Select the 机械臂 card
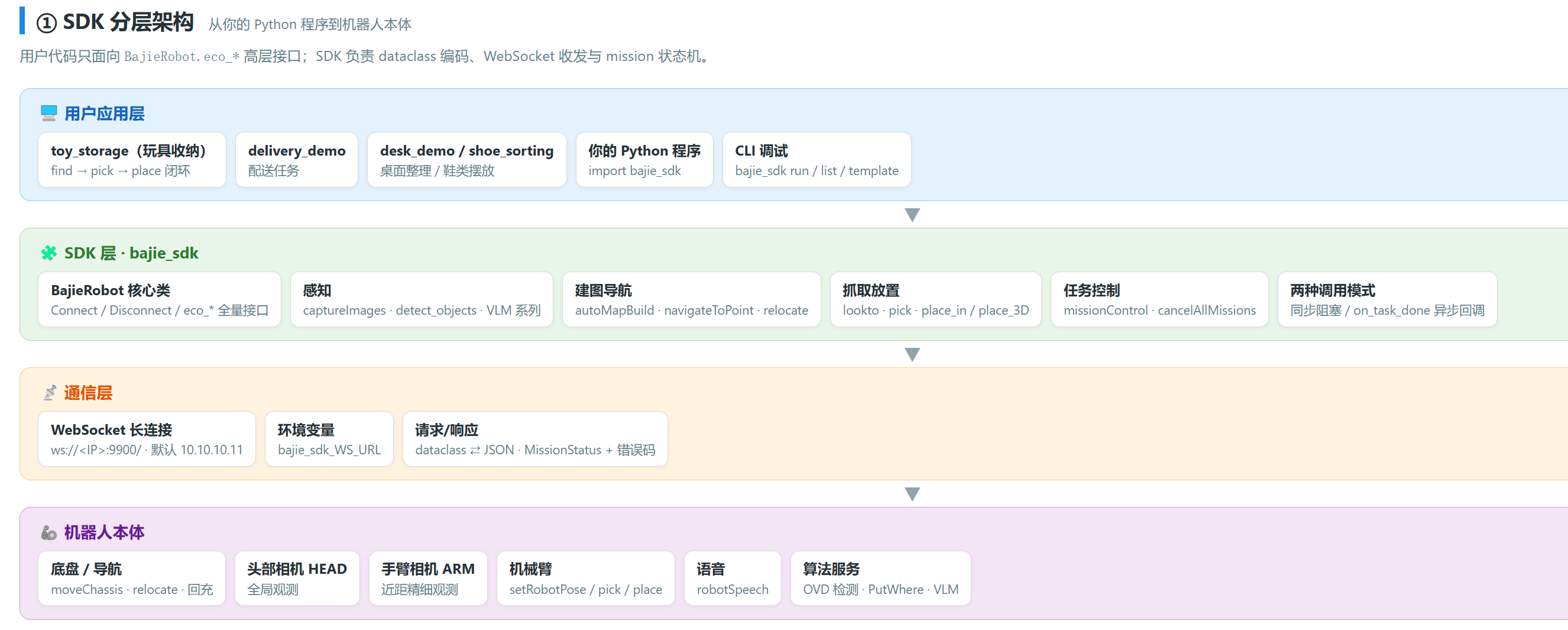 (x=585, y=578)
